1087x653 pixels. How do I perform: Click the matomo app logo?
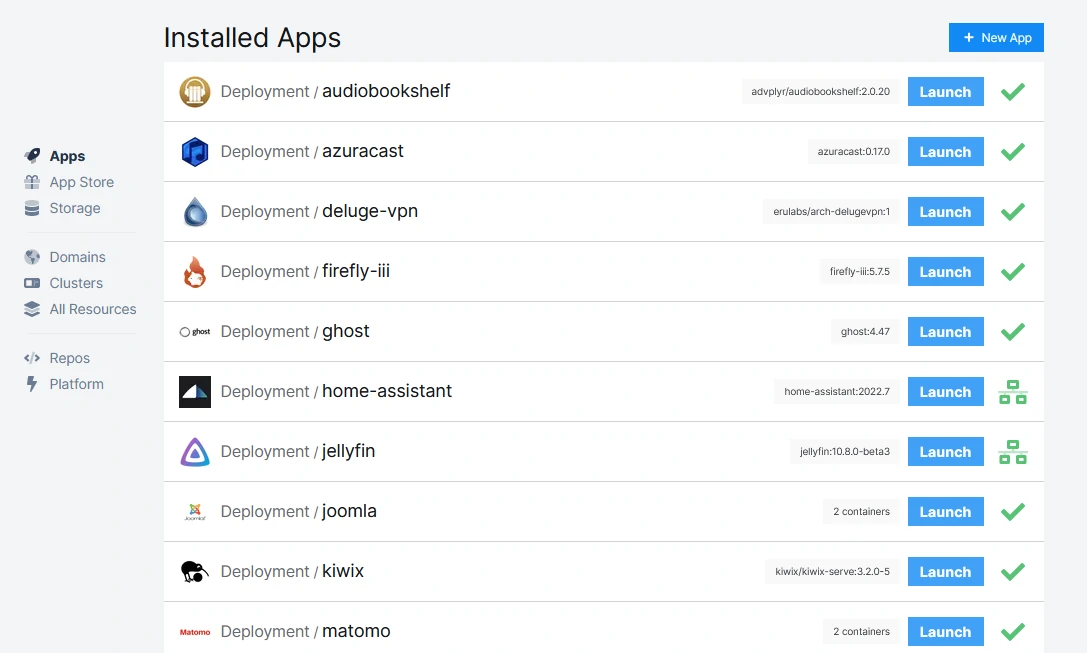click(195, 632)
